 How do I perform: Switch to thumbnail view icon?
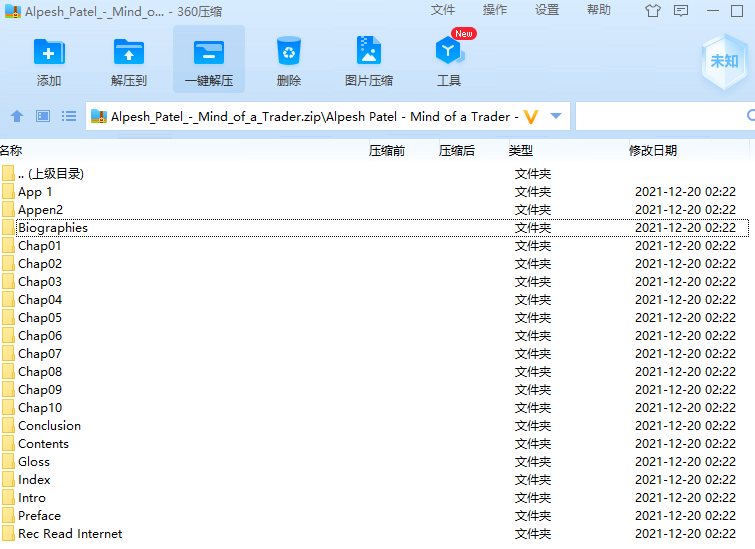pyautogui.click(x=43, y=116)
